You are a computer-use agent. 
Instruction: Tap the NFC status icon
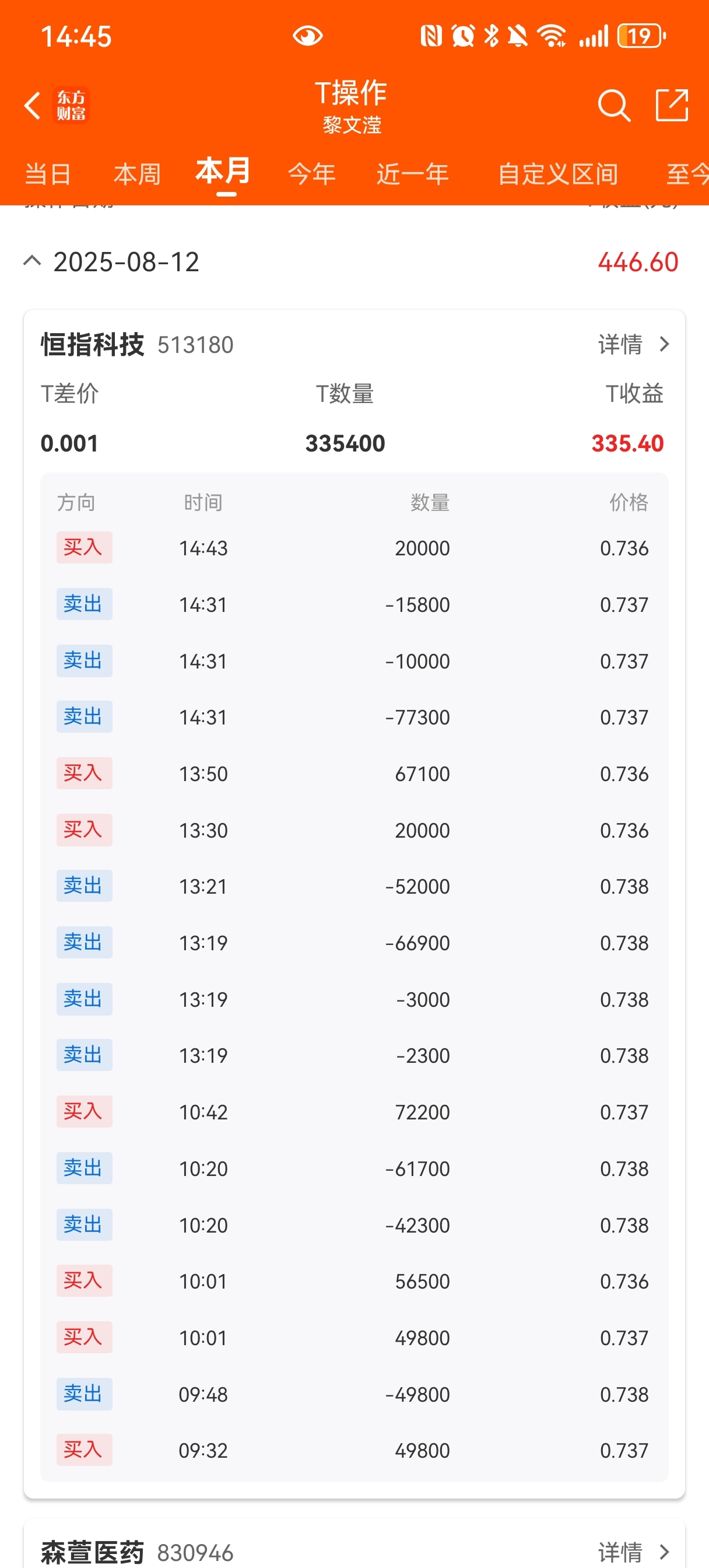coord(431,36)
